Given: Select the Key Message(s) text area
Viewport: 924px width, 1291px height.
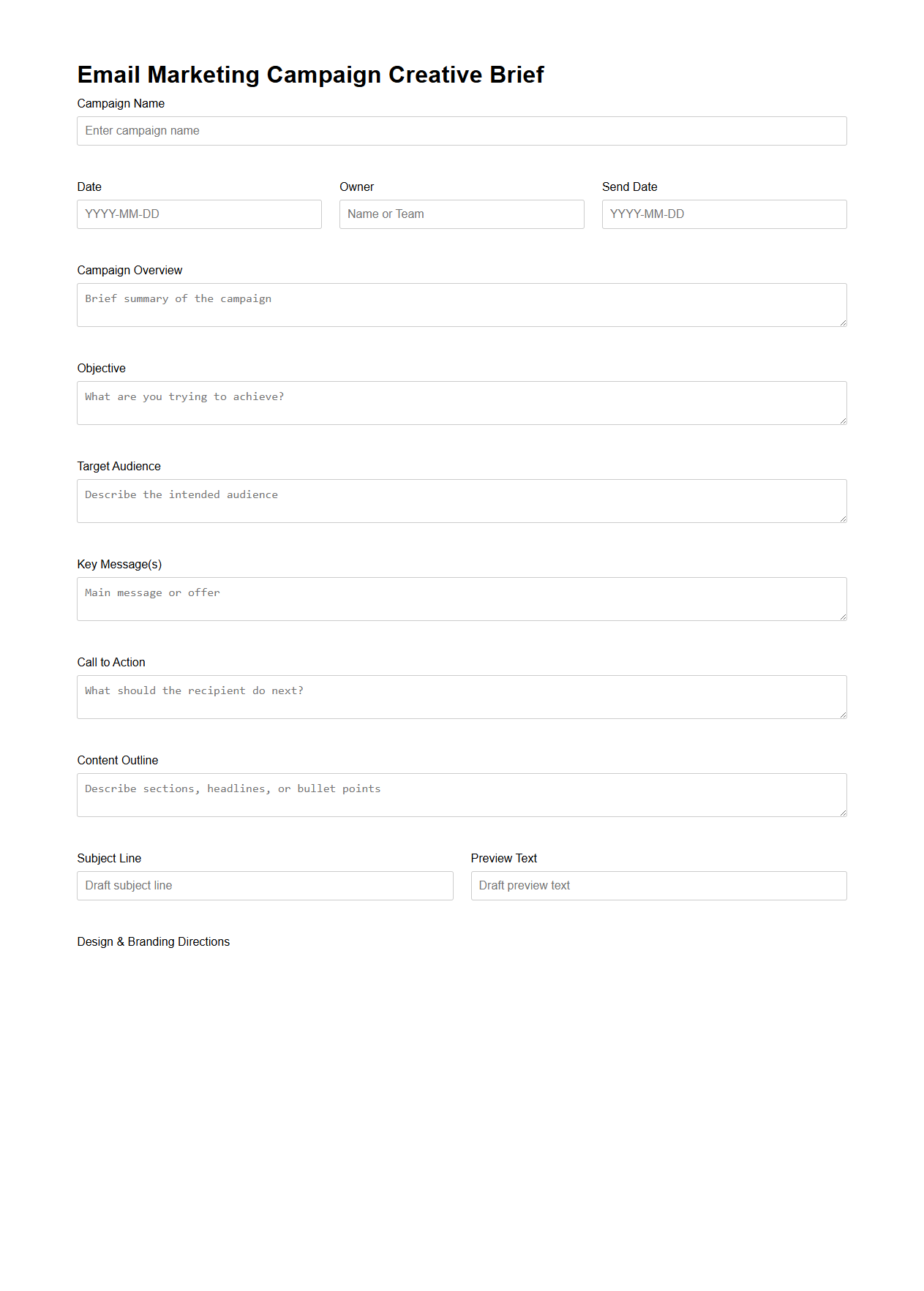Looking at the screenshot, I should point(461,598).
